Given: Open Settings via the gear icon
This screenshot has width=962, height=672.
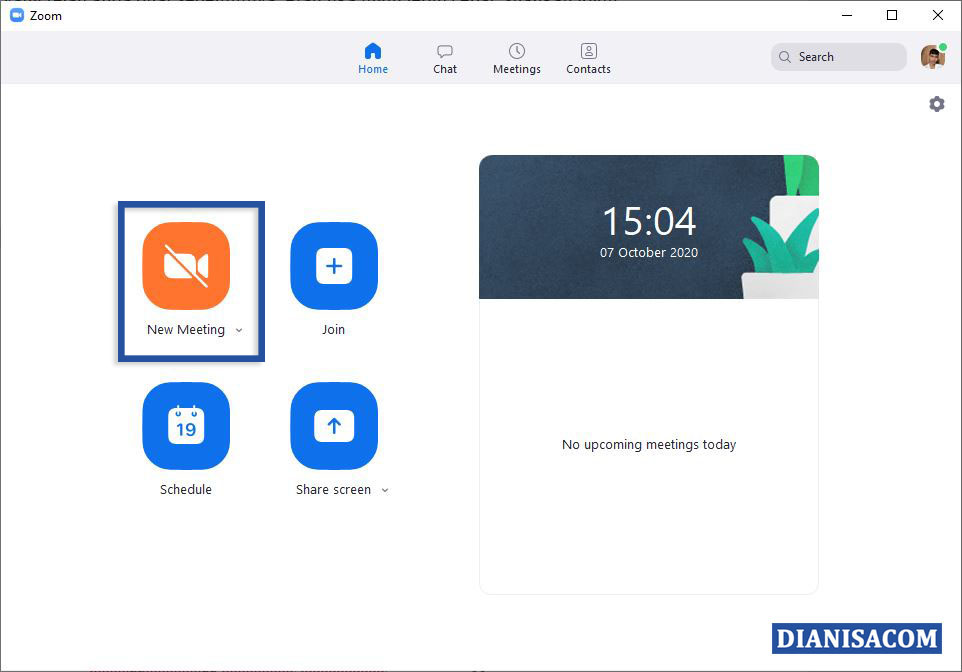Looking at the screenshot, I should [x=936, y=104].
